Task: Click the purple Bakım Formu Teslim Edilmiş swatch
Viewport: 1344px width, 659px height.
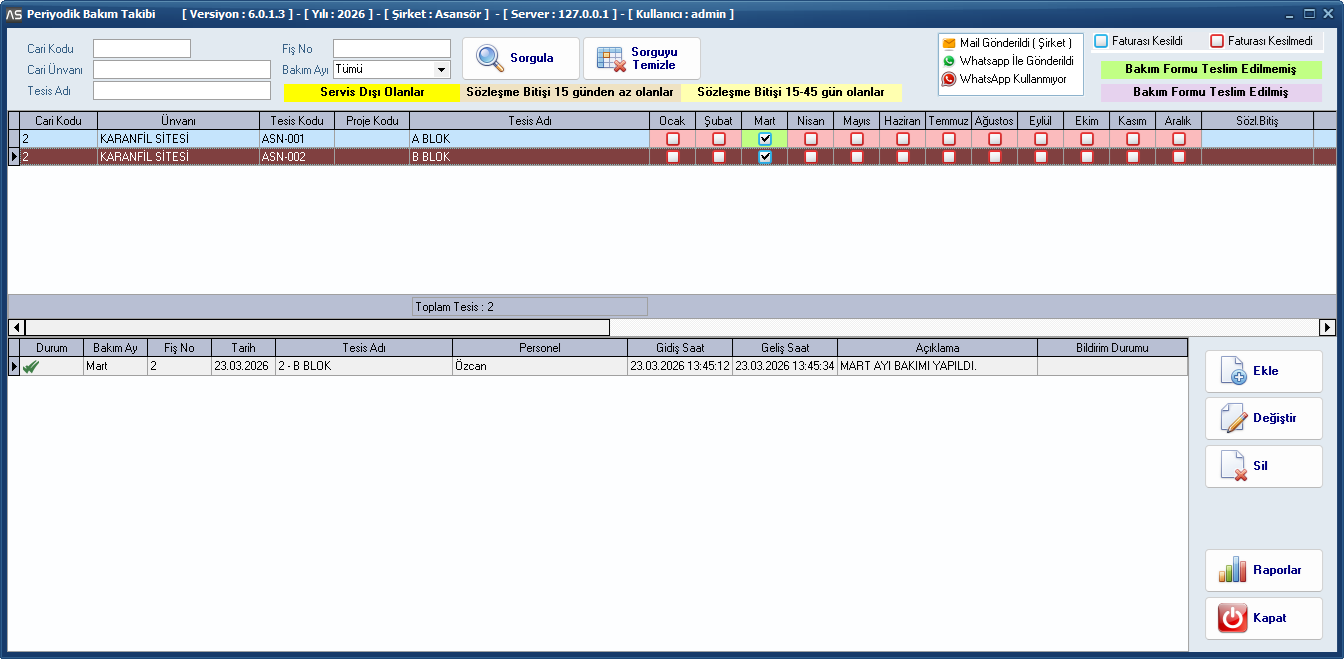Action: 1210,92
